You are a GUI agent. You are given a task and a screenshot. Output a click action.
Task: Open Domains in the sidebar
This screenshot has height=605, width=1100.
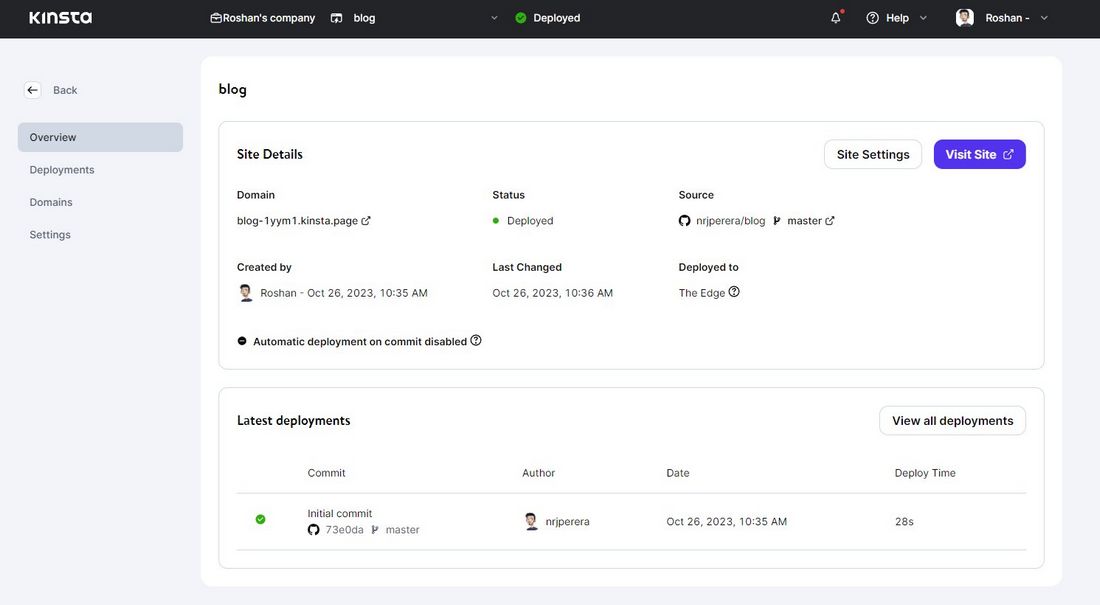point(51,202)
